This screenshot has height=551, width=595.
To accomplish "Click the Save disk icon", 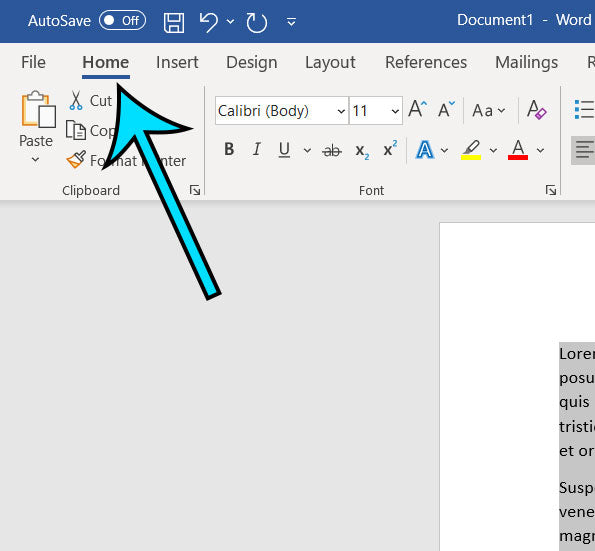I will (x=174, y=22).
